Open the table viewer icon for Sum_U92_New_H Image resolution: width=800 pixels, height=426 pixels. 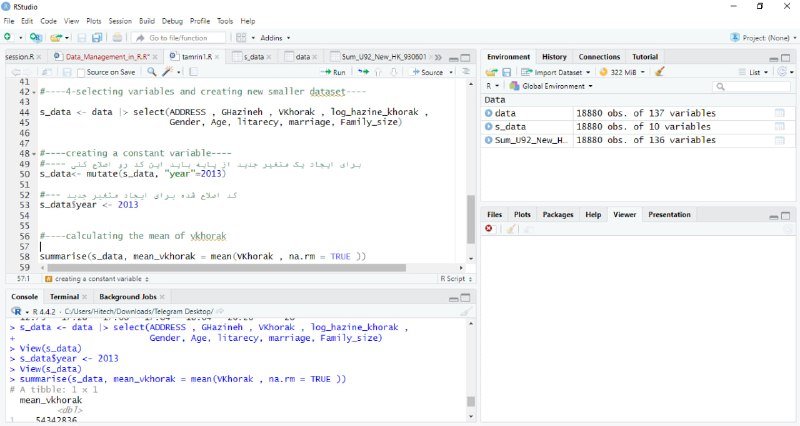[x=780, y=140]
